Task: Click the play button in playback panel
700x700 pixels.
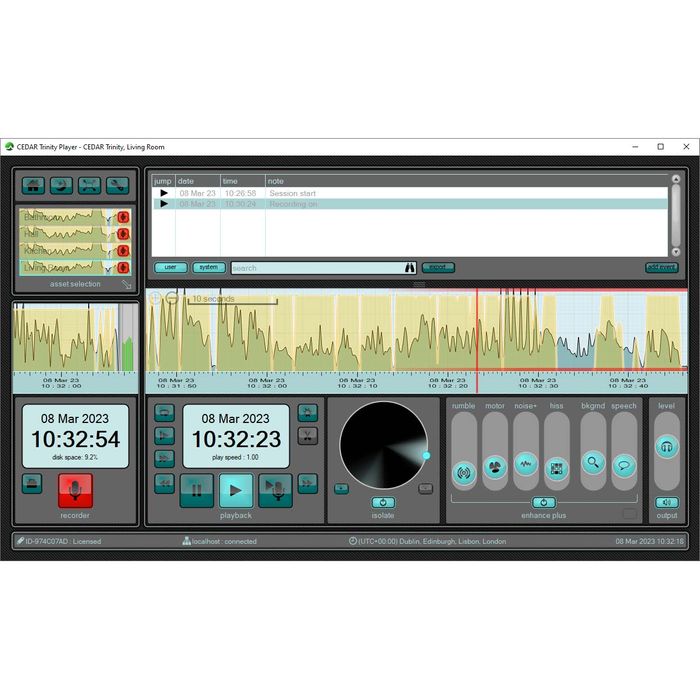Action: point(235,489)
